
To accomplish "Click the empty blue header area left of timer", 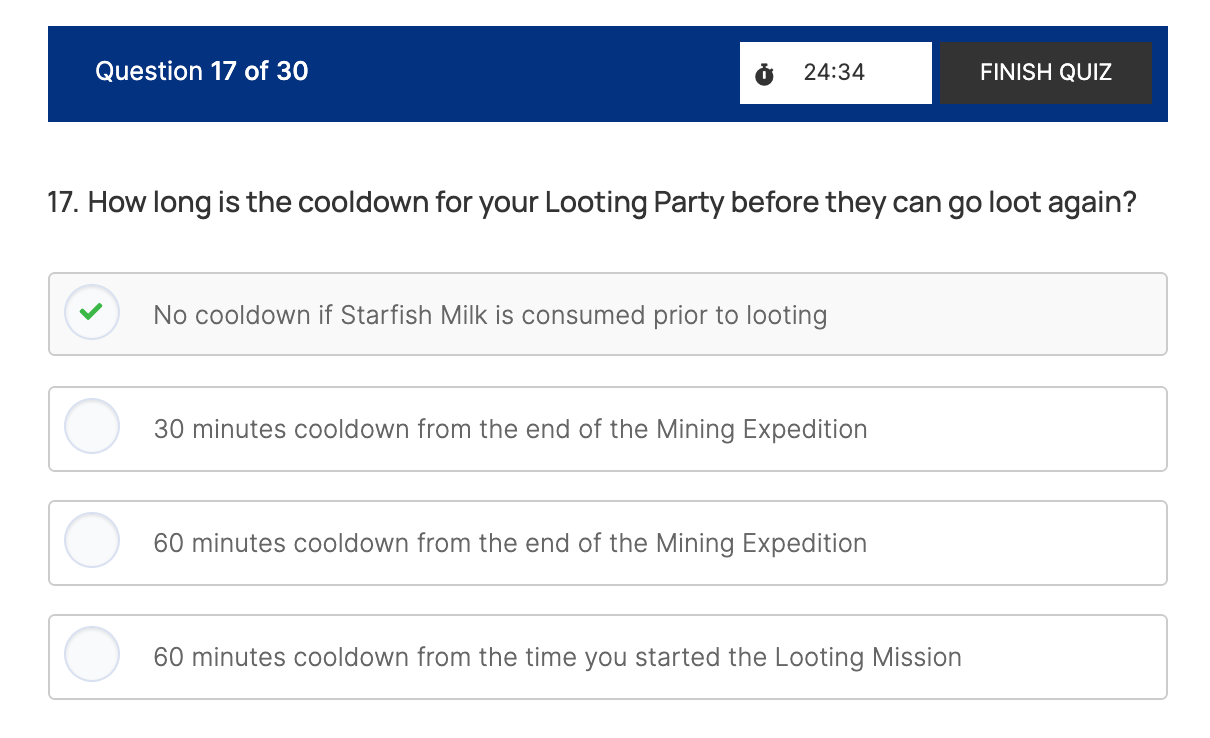I will click(520, 73).
